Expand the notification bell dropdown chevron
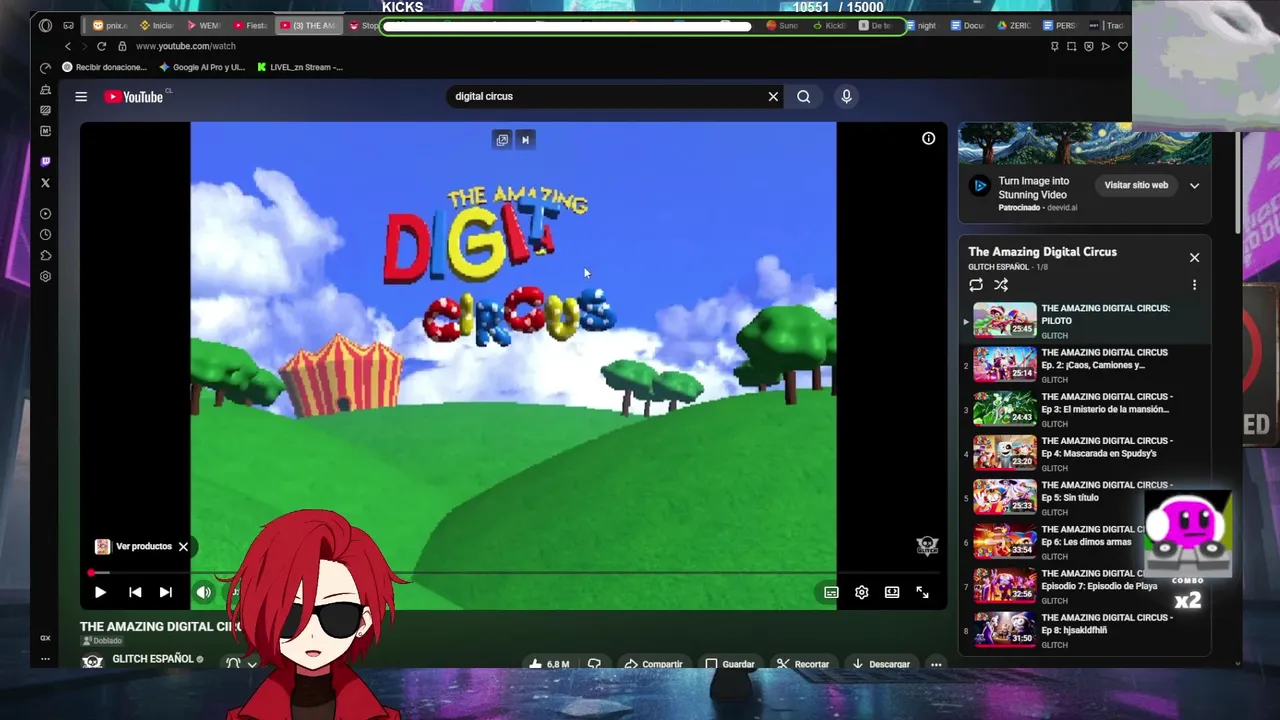This screenshot has width=1280, height=720. click(252, 664)
